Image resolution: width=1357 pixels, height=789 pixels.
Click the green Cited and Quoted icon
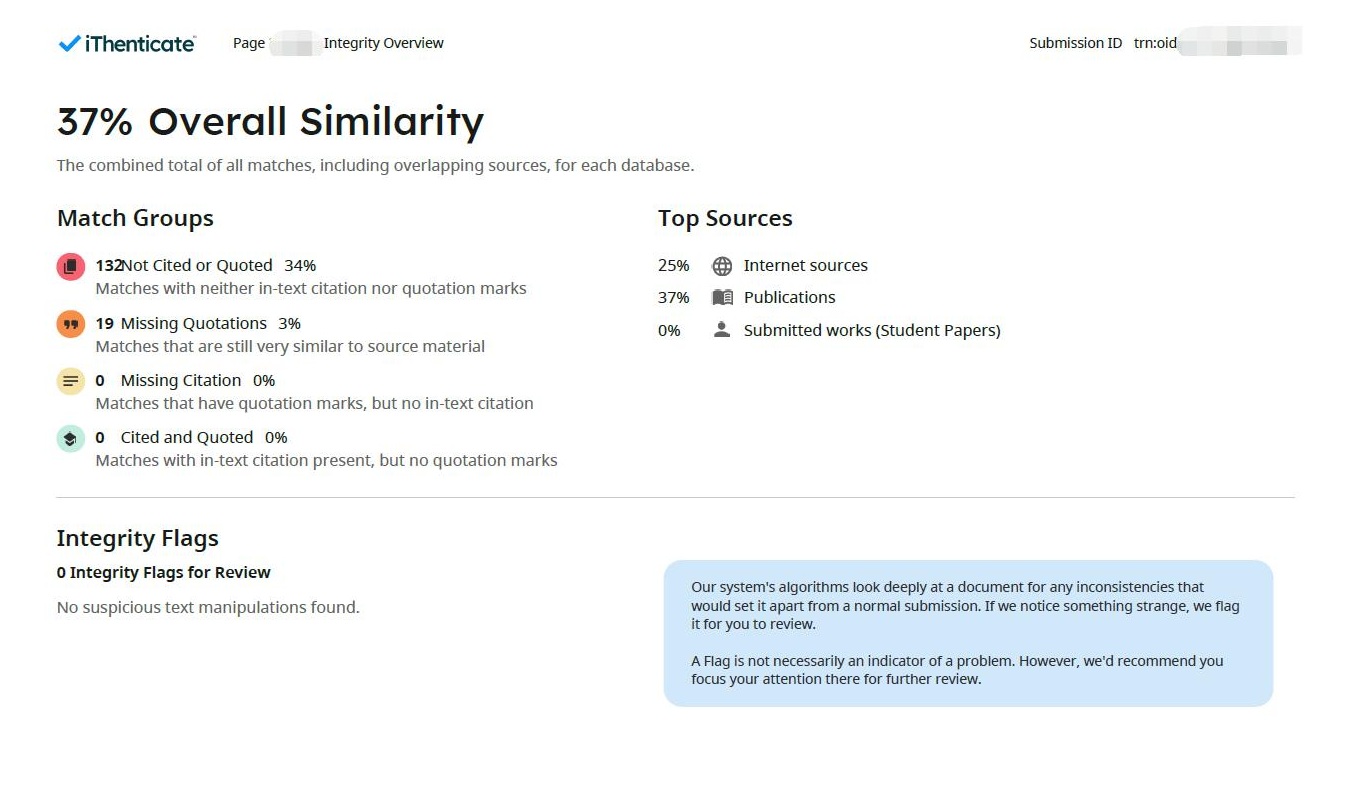70,438
